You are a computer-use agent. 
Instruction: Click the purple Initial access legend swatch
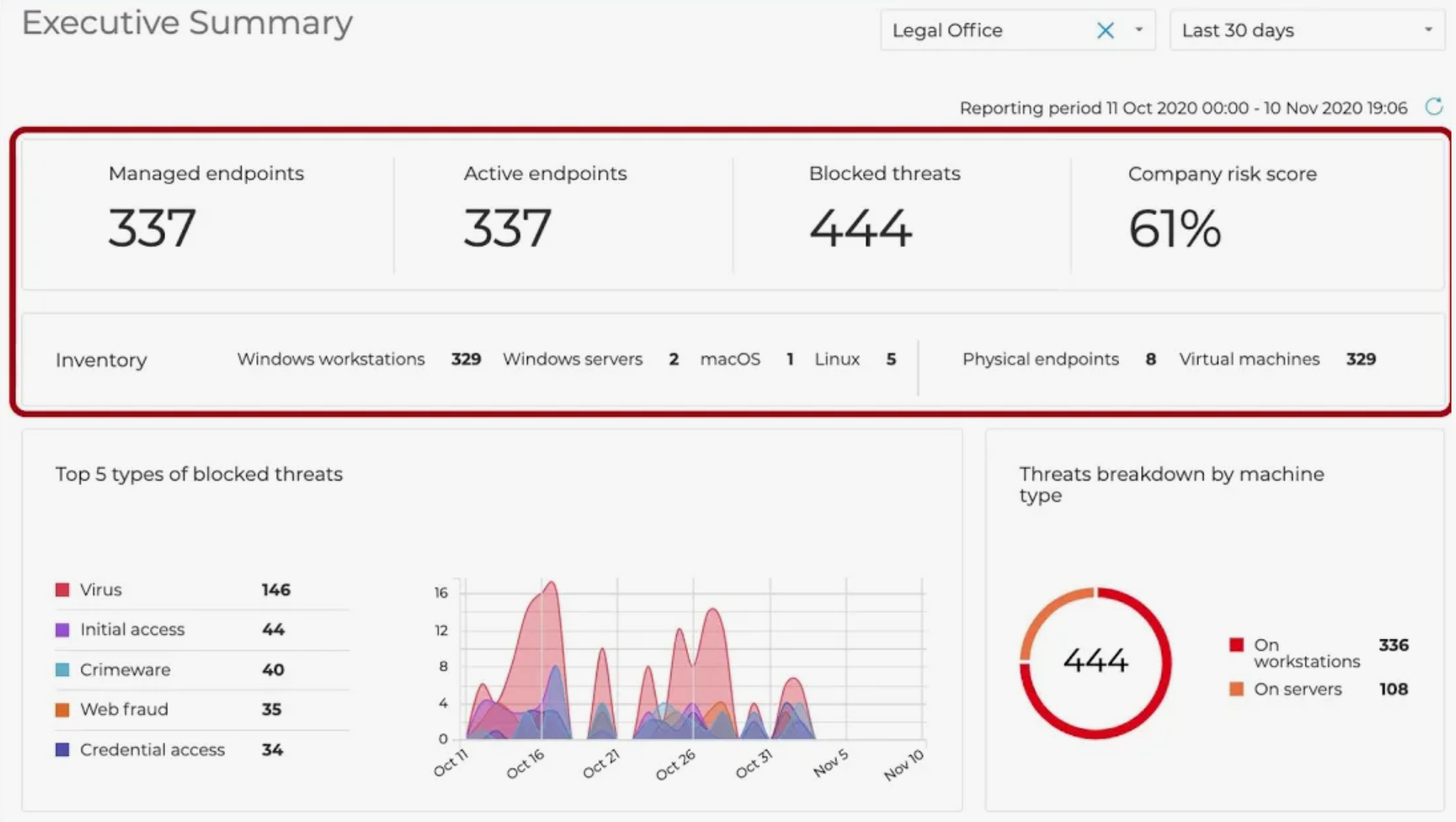tap(62, 630)
